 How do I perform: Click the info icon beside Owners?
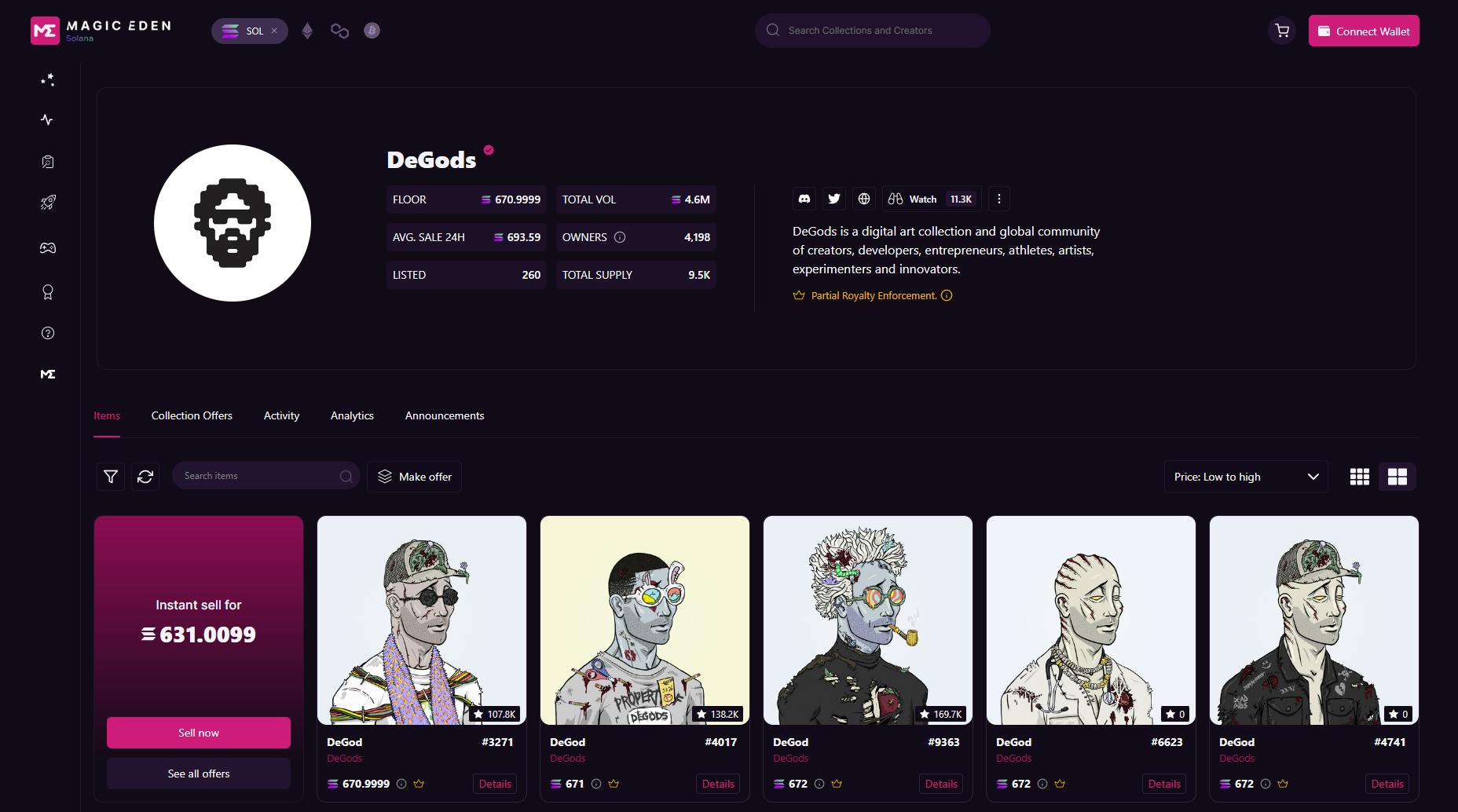click(620, 237)
